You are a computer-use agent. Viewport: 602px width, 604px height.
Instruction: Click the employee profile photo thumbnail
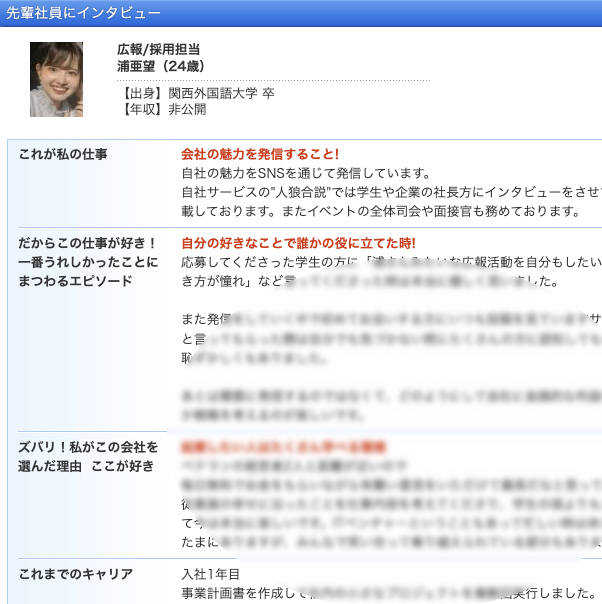coord(57,79)
